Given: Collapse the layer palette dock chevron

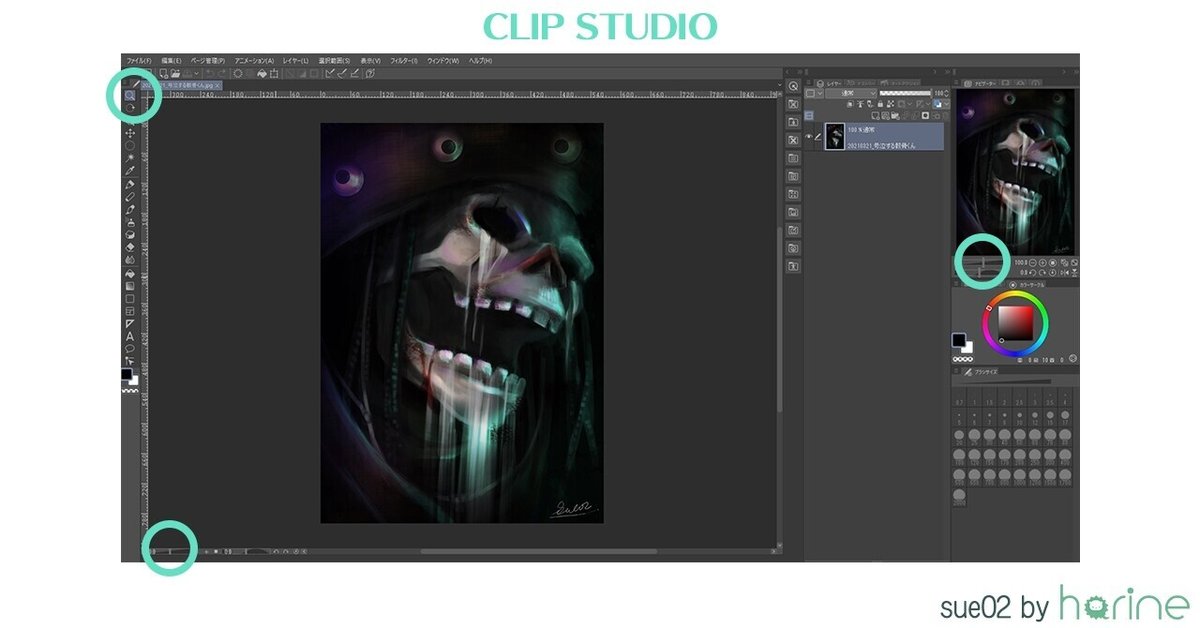Looking at the screenshot, I should point(948,72).
